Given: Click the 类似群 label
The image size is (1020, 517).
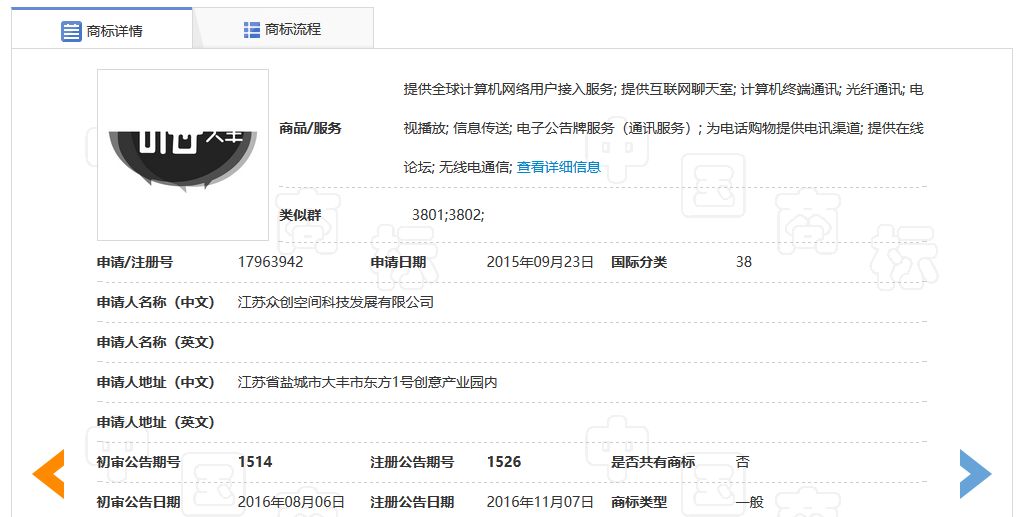Looking at the screenshot, I should click(300, 215).
